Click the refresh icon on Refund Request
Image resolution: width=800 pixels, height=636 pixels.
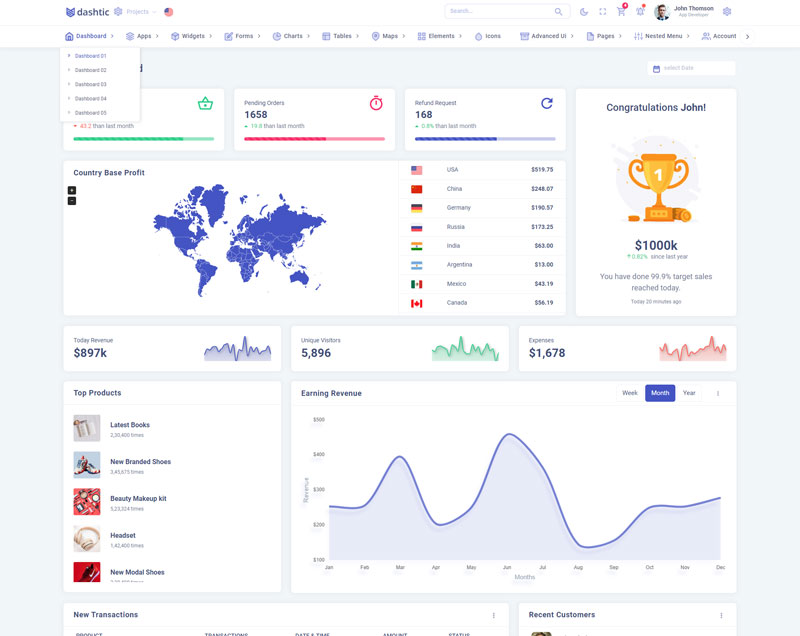(x=547, y=104)
